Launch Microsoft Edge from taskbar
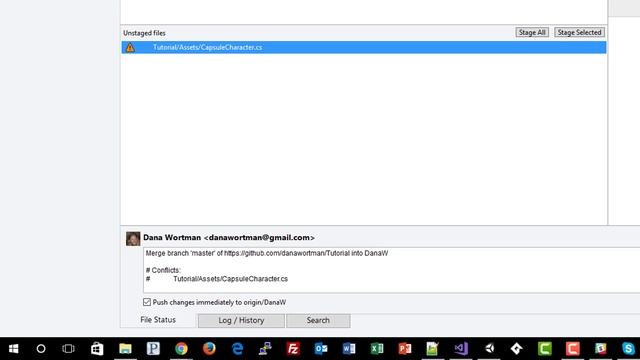Image resolution: width=640 pixels, height=360 pixels. click(237, 349)
